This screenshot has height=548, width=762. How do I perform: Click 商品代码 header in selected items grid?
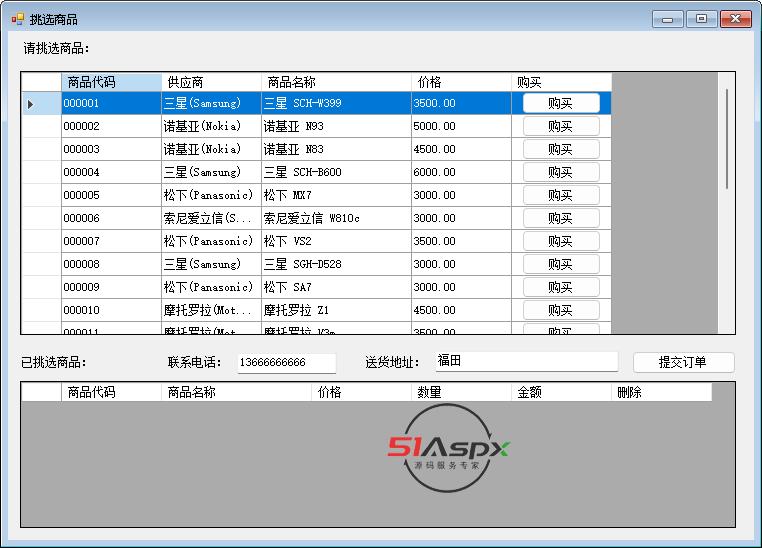tap(111, 392)
